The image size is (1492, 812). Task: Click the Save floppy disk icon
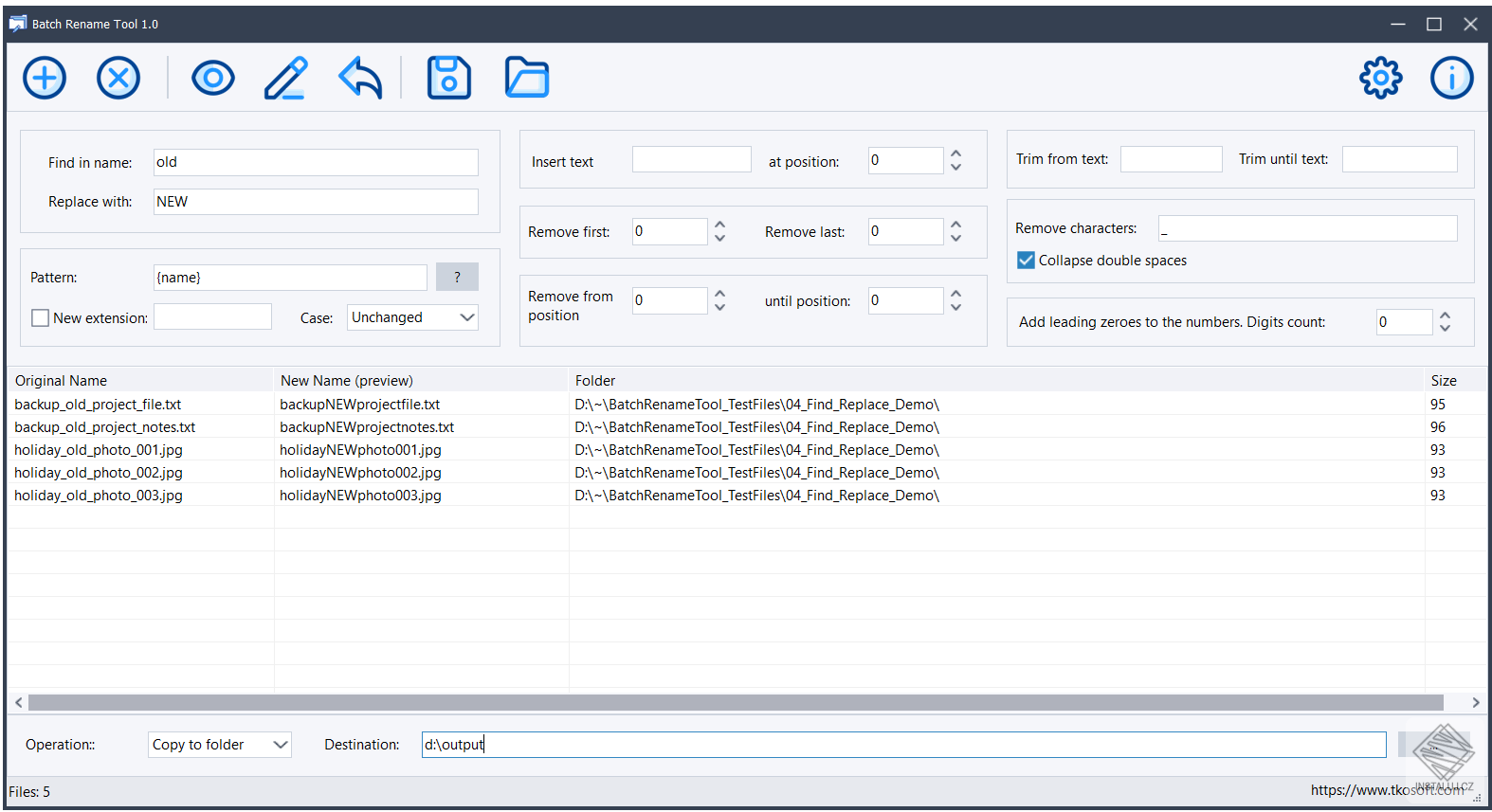(449, 78)
